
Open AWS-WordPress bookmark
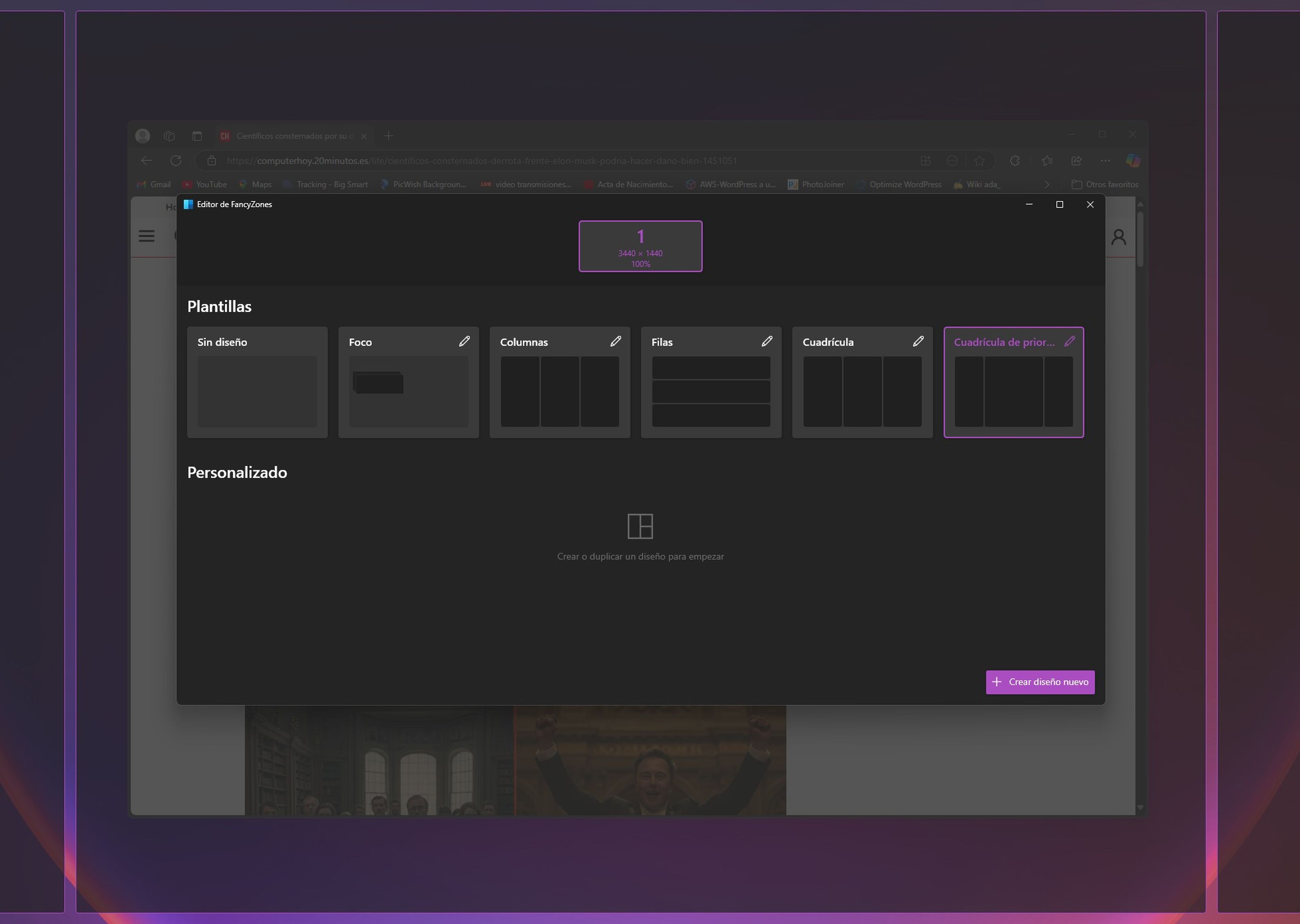coord(731,184)
